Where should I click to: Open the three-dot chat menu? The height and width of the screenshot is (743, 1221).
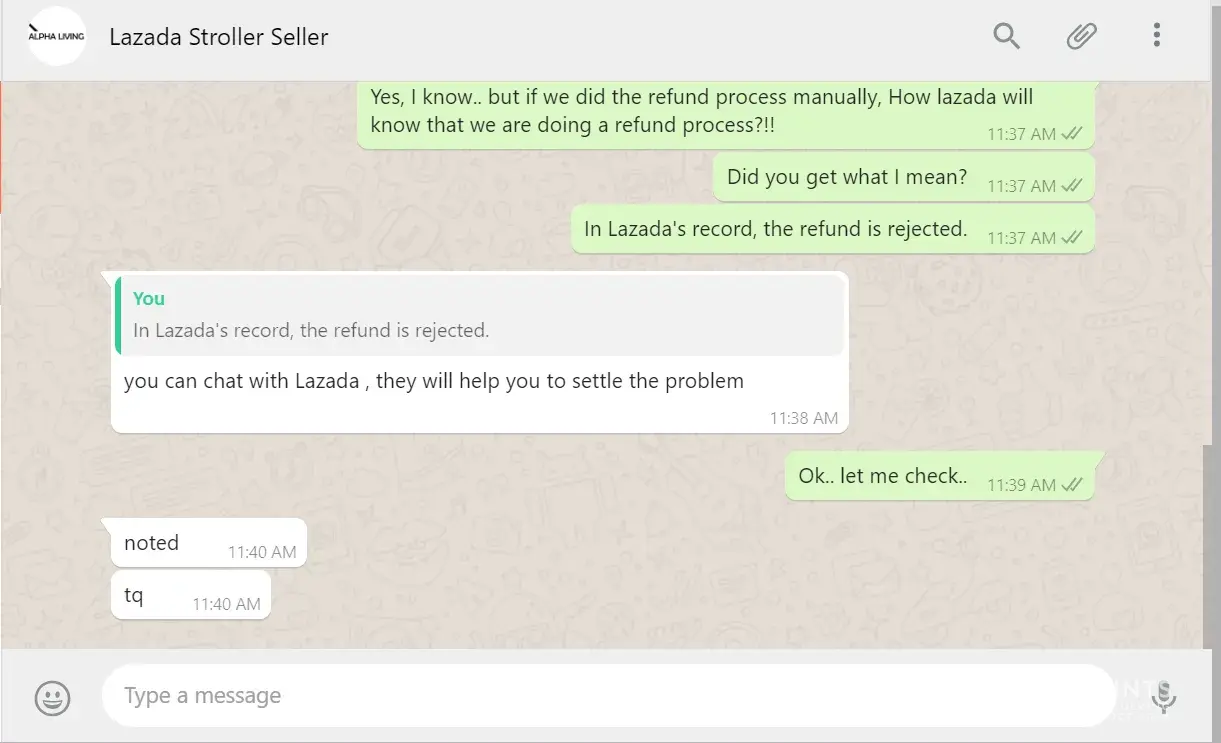[x=1156, y=37]
